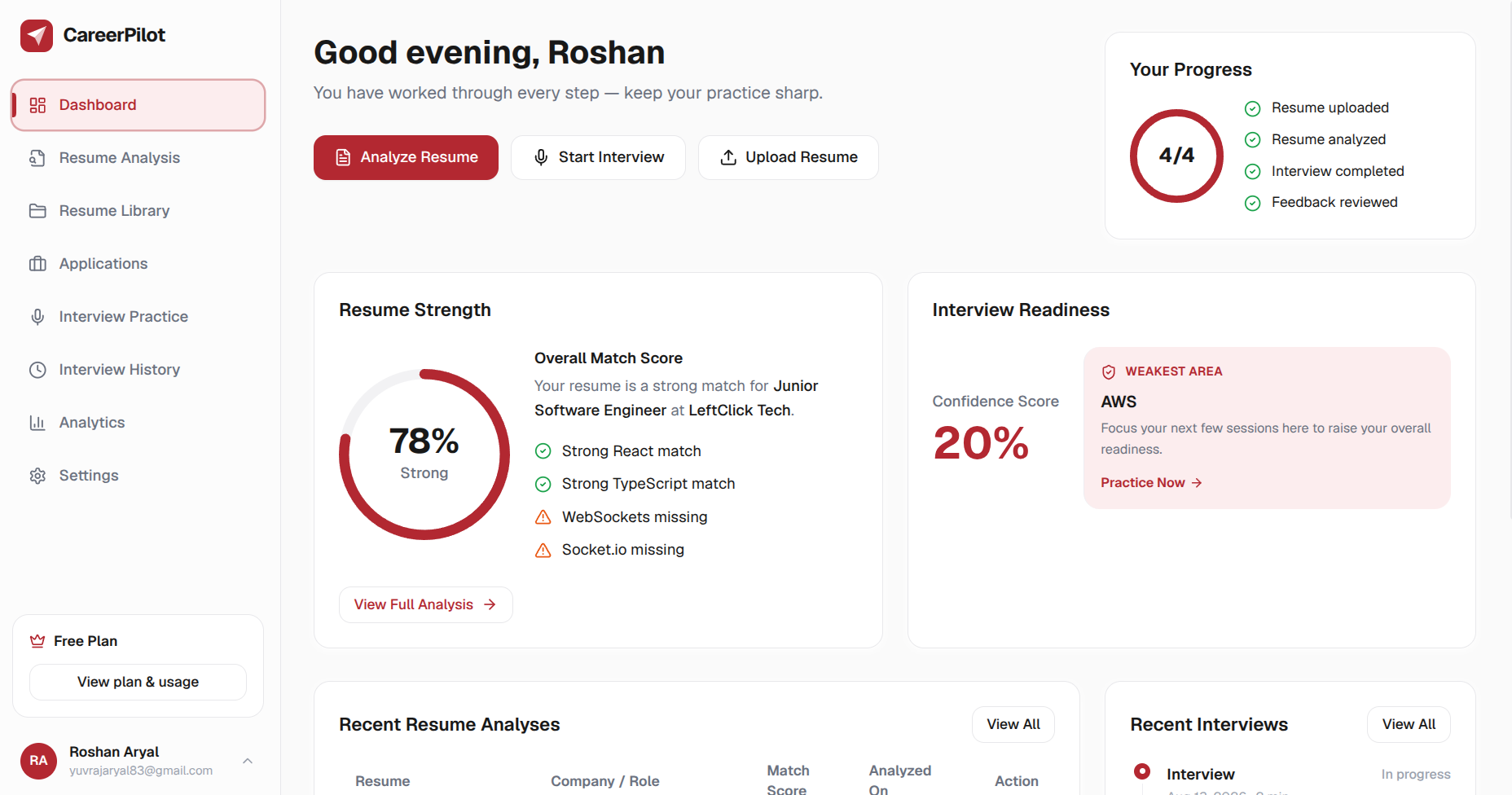The width and height of the screenshot is (1512, 795).
Task: Click the Interview completed check icon
Action: click(x=1253, y=172)
